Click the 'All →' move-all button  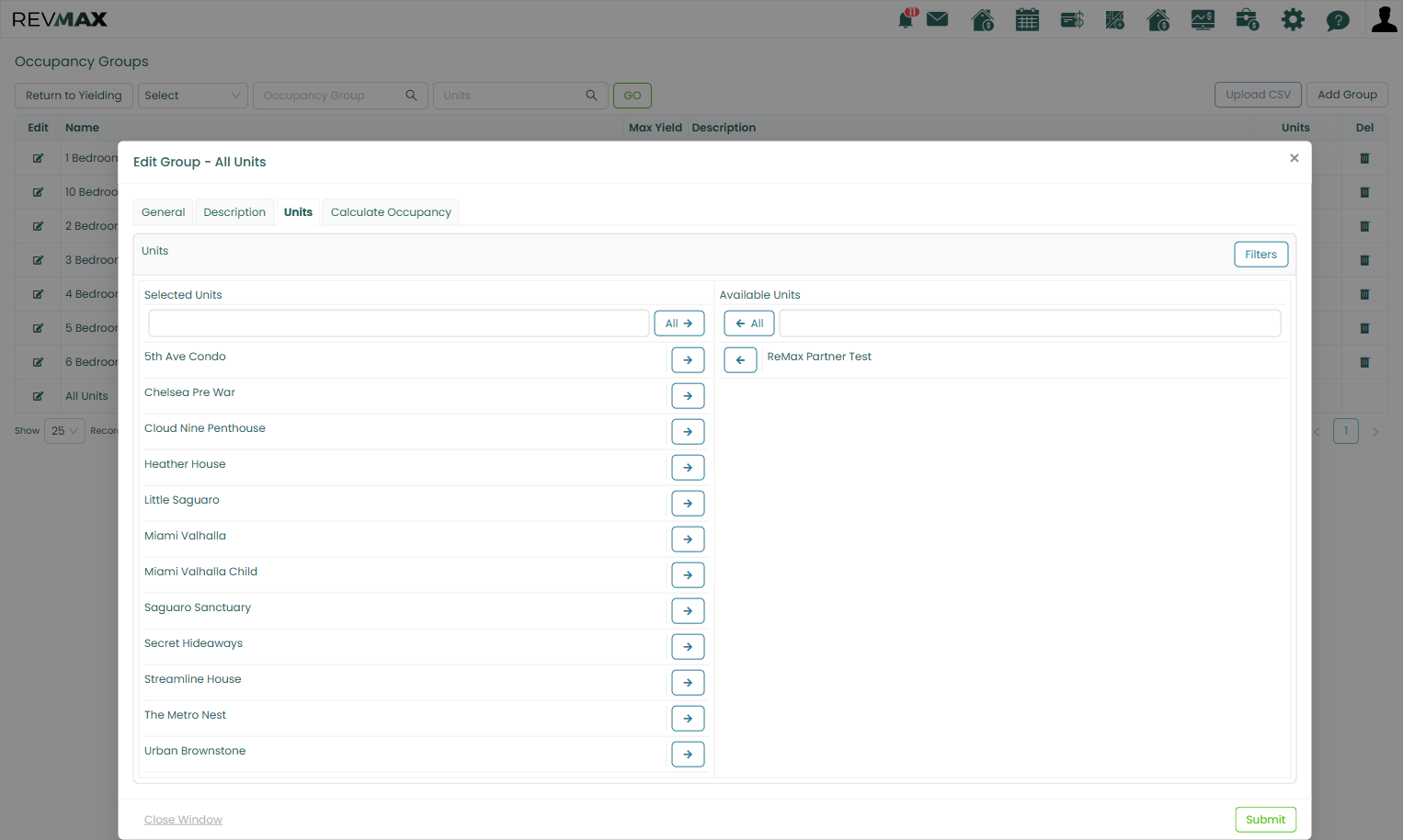click(x=679, y=324)
